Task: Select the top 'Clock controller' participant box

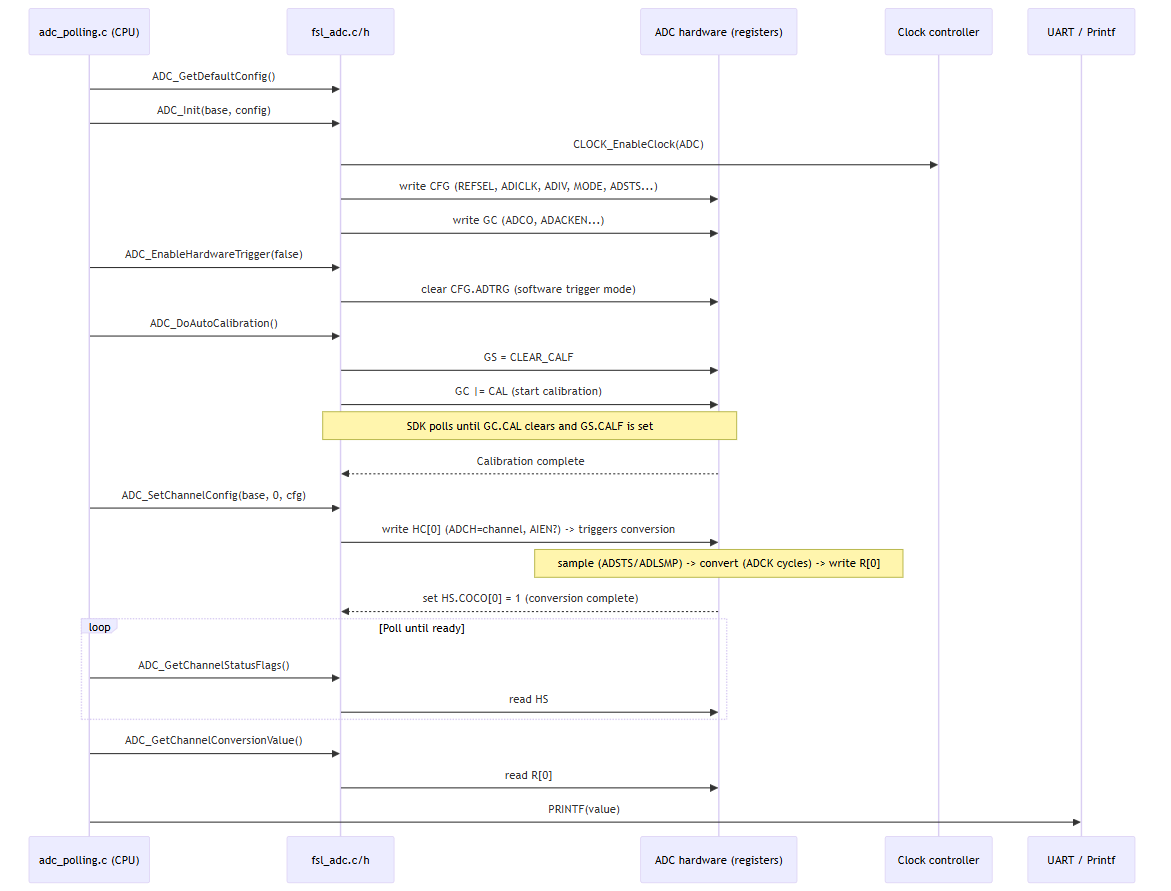Action: pyautogui.click(x=938, y=32)
